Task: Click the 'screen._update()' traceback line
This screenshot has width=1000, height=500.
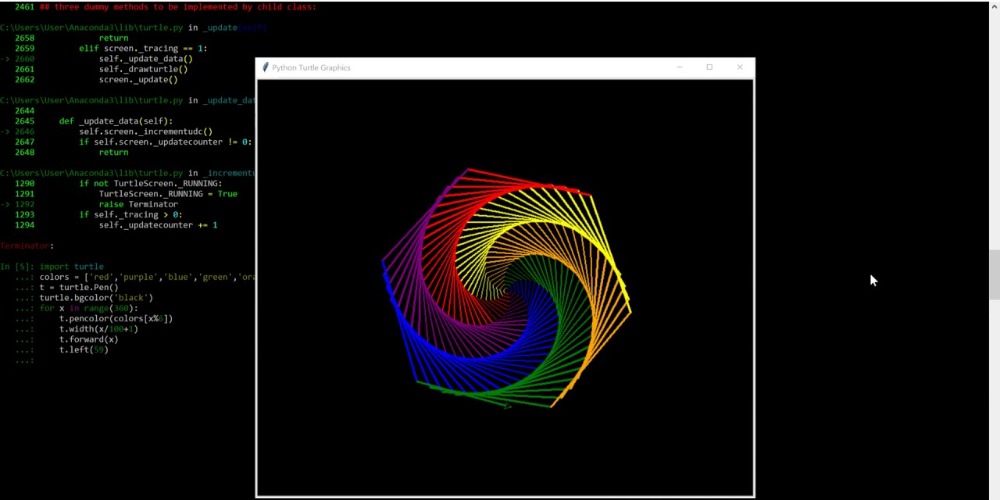Action: (x=138, y=79)
